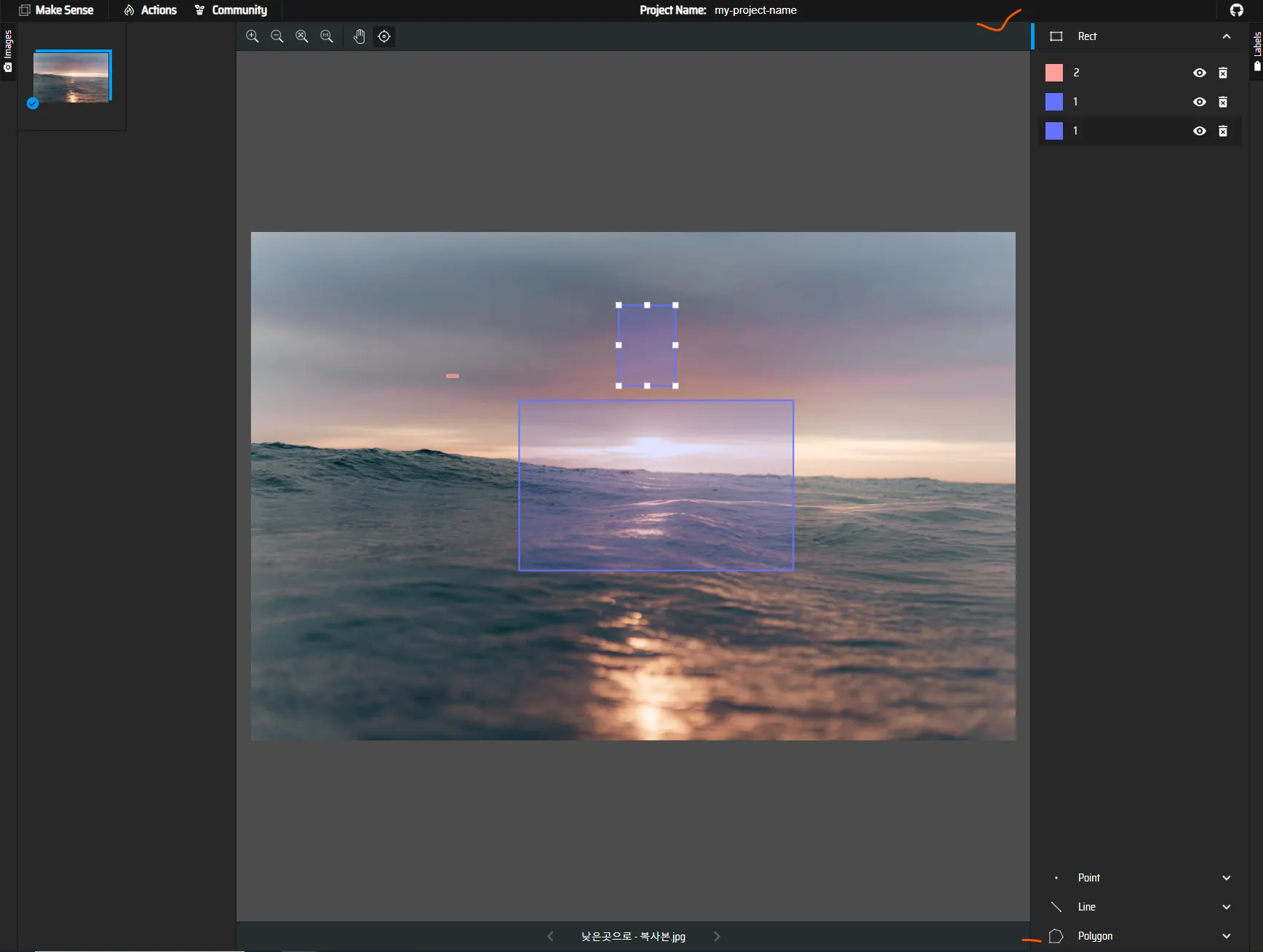Image resolution: width=1263 pixels, height=952 pixels.
Task: Click the zoom out magnifier icon
Action: (277, 36)
